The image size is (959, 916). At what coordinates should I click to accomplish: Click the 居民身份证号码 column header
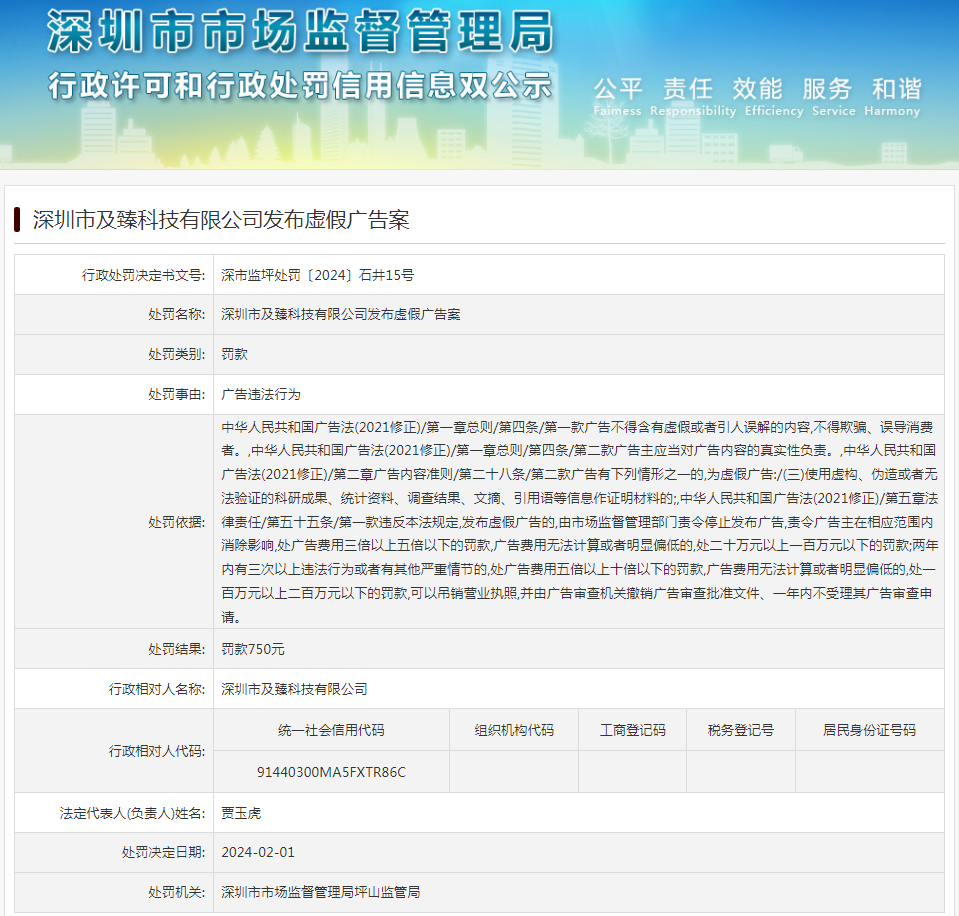868,730
